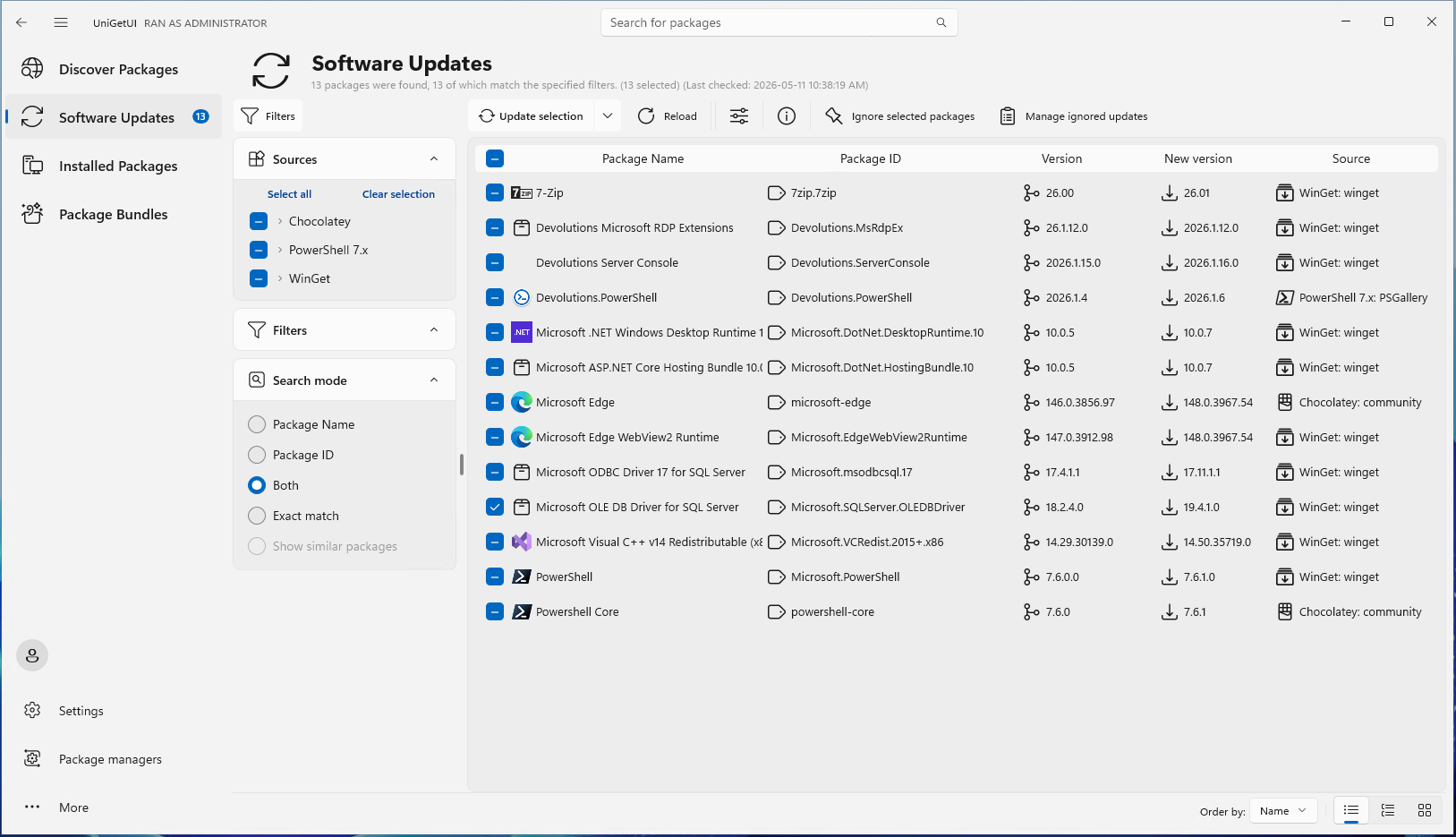
Task: Click the .NET Desktop Runtime icon
Action: pyautogui.click(x=522, y=332)
